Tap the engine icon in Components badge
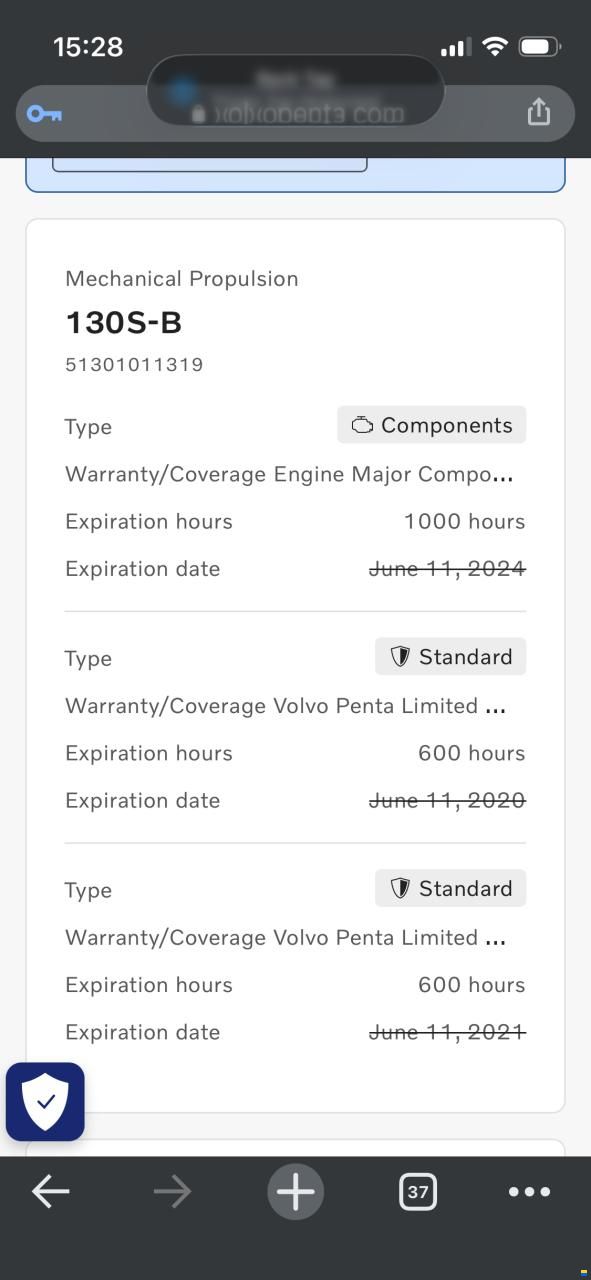 [x=362, y=425]
